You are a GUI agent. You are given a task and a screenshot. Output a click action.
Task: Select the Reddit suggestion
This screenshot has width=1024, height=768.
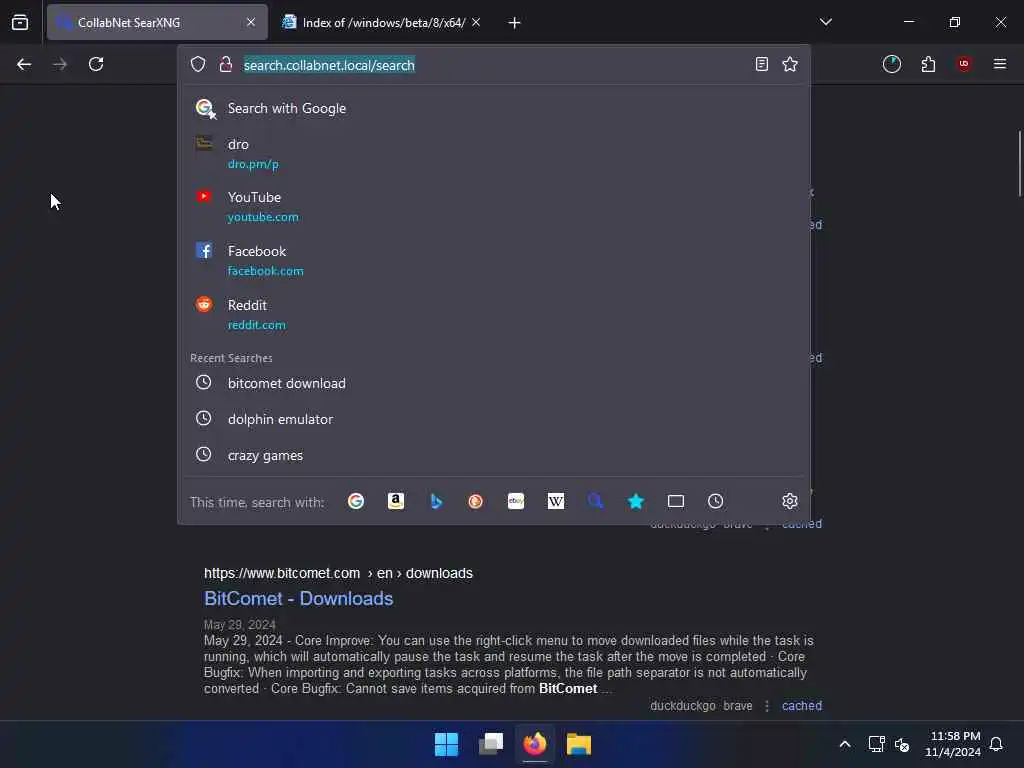[x=494, y=315]
